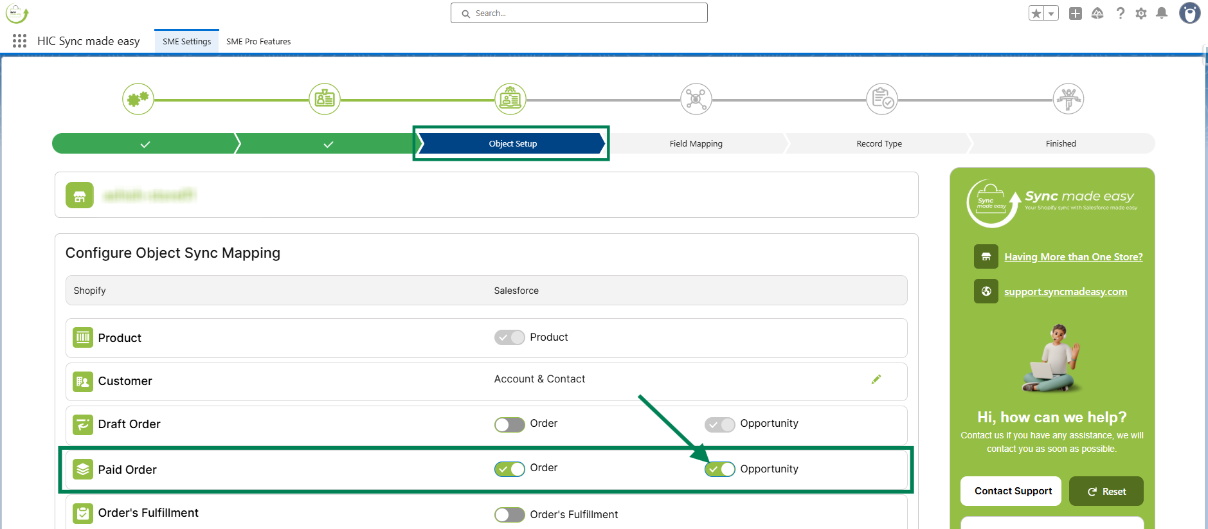Enable Draft Order to Order toggle
Screen dimensions: 1208x529
point(509,424)
